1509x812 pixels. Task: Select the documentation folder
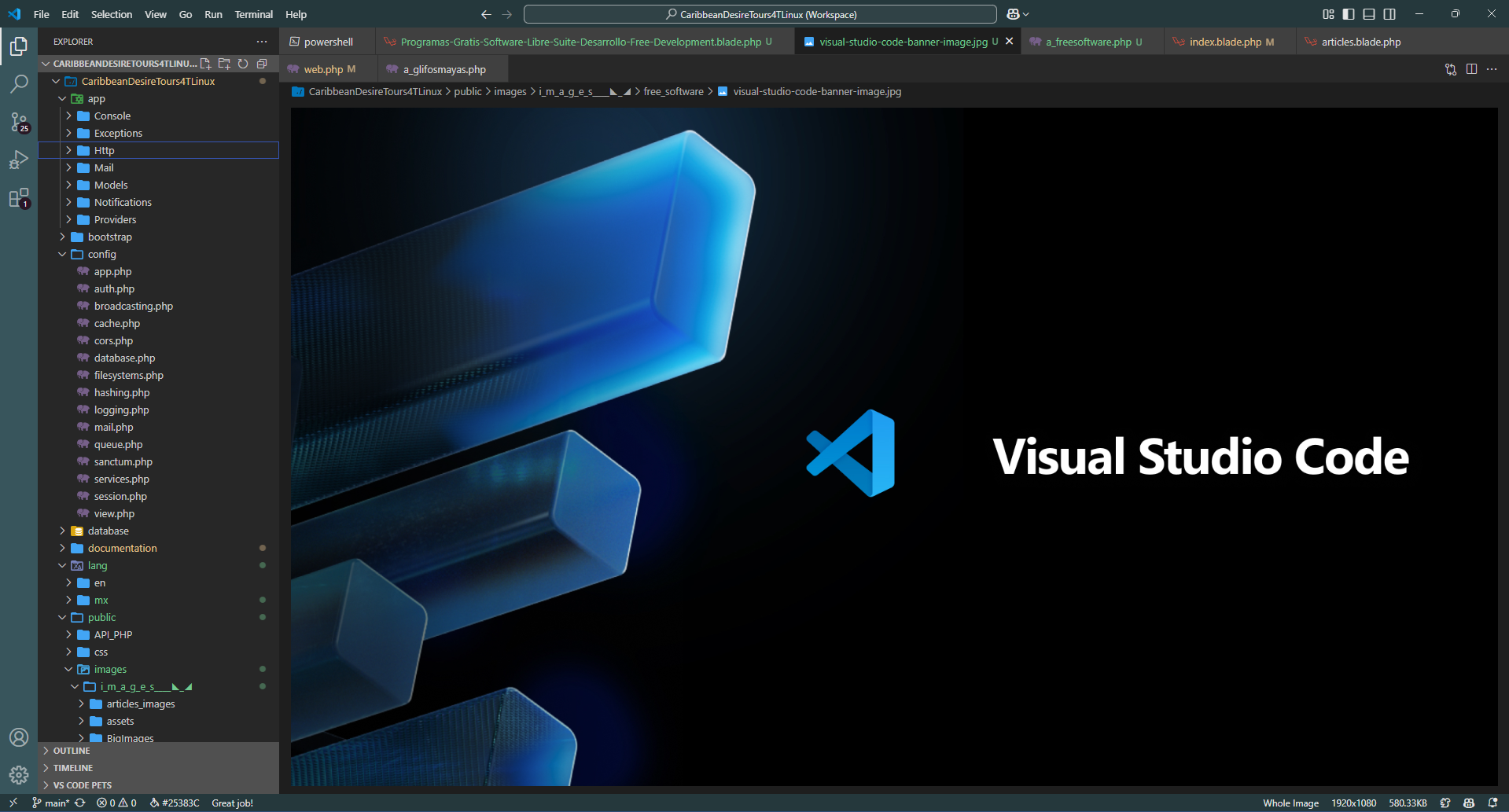158,548
